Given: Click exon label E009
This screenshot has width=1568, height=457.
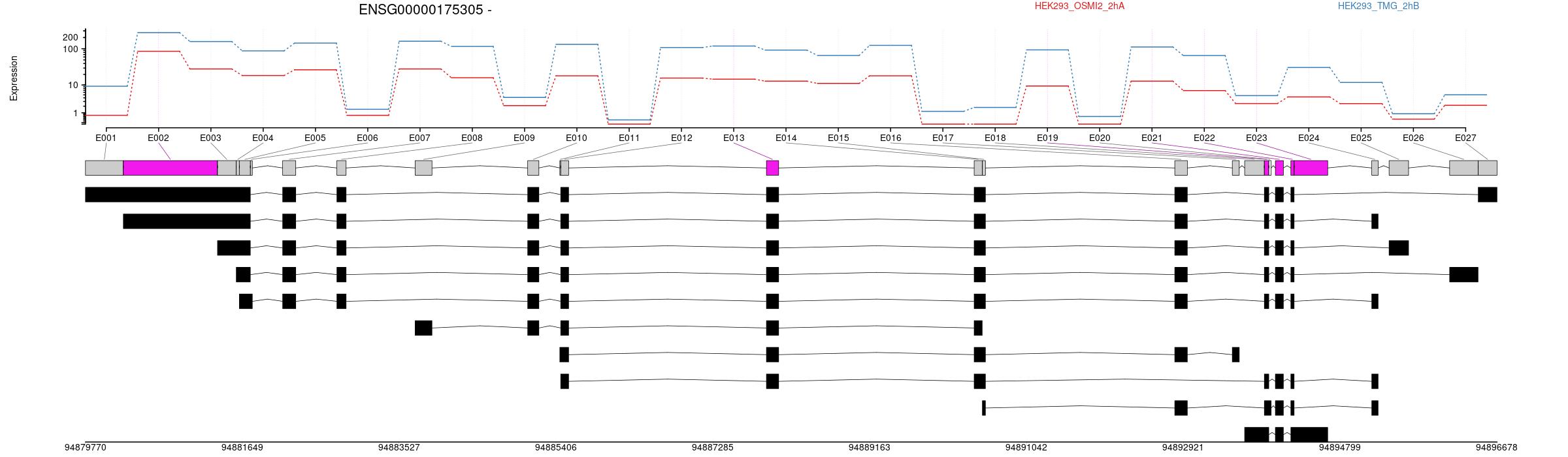Looking at the screenshot, I should click(x=524, y=138).
